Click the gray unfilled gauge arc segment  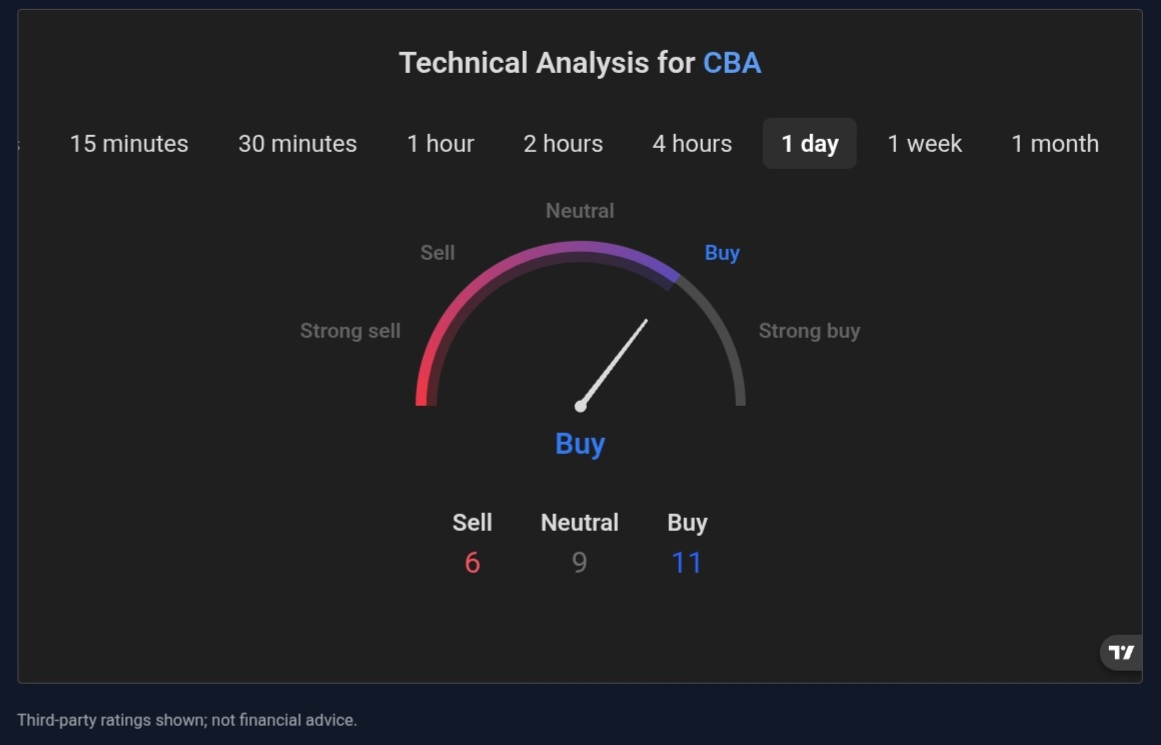click(727, 340)
